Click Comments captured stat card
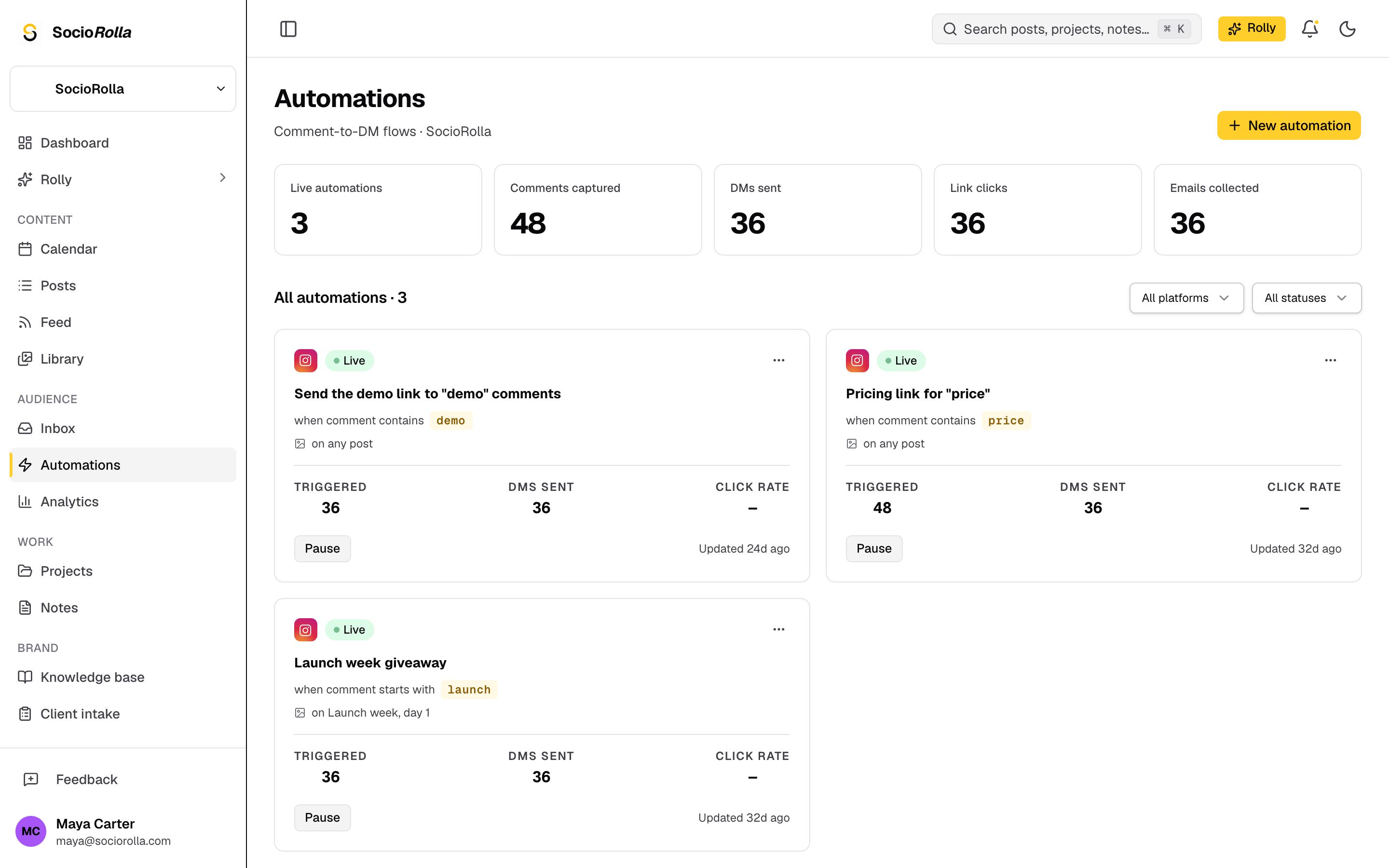The image size is (1389, 868). 598,210
